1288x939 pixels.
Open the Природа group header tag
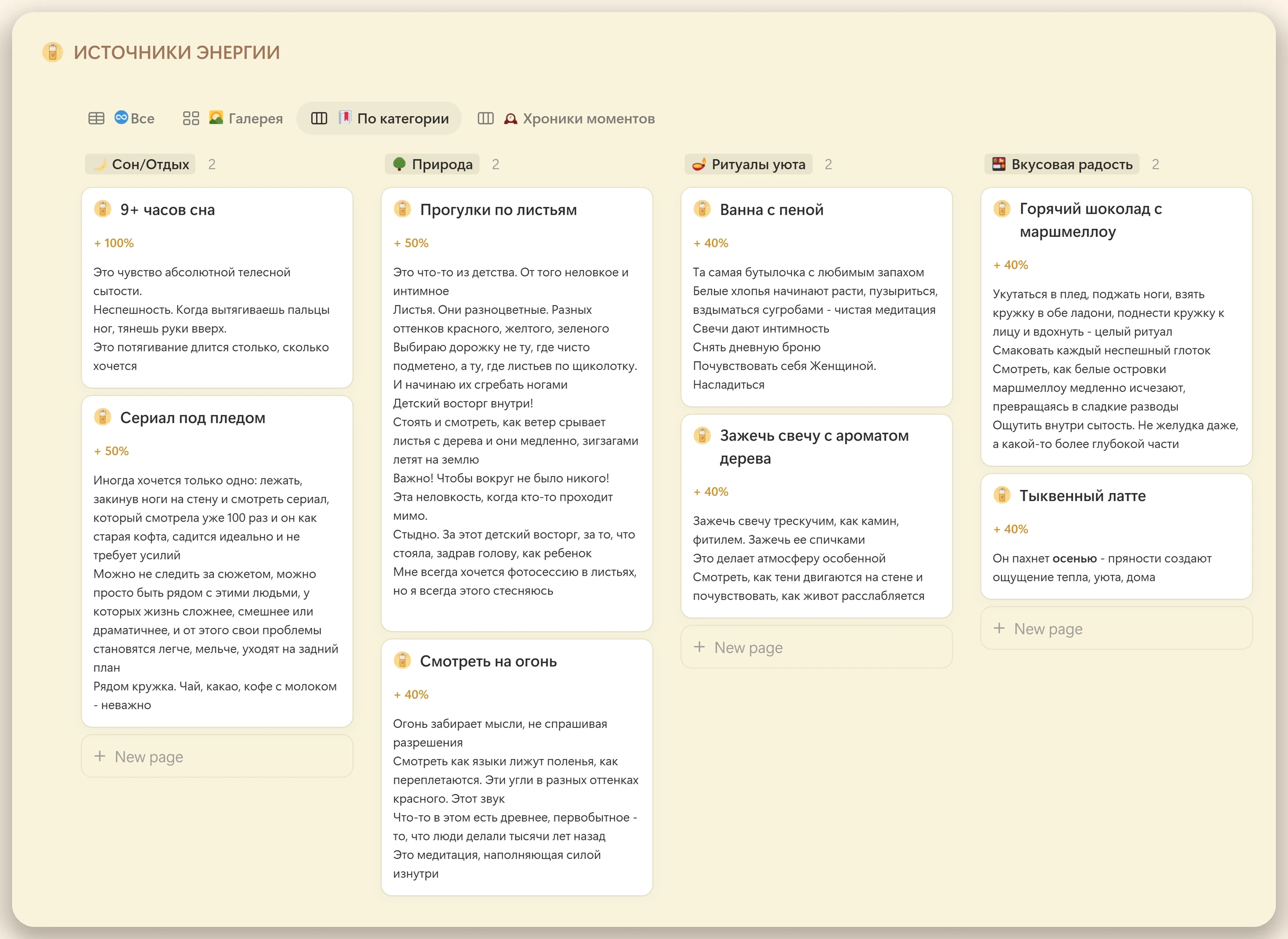pyautogui.click(x=432, y=164)
